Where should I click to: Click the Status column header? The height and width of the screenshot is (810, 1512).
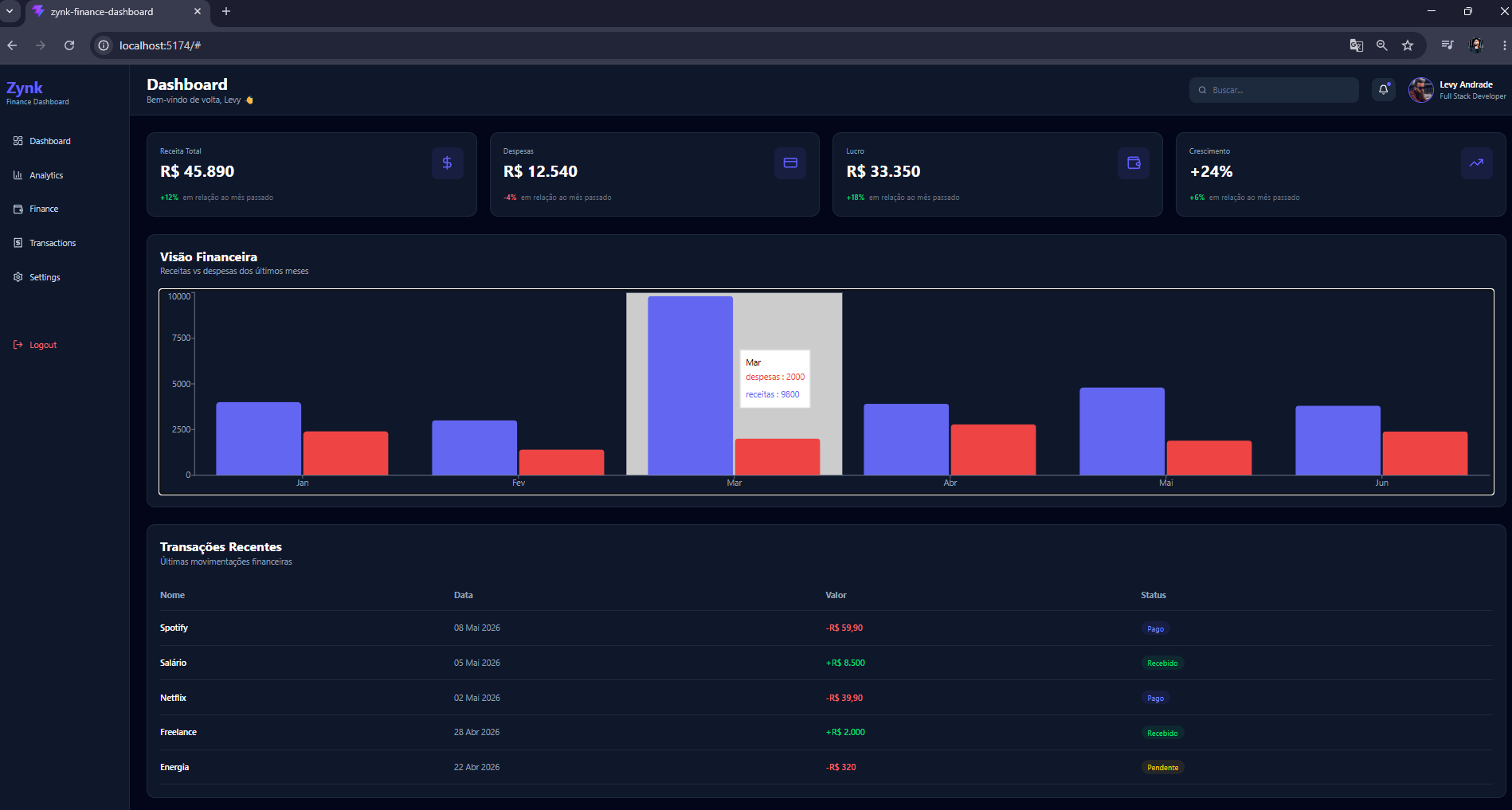pos(1154,595)
